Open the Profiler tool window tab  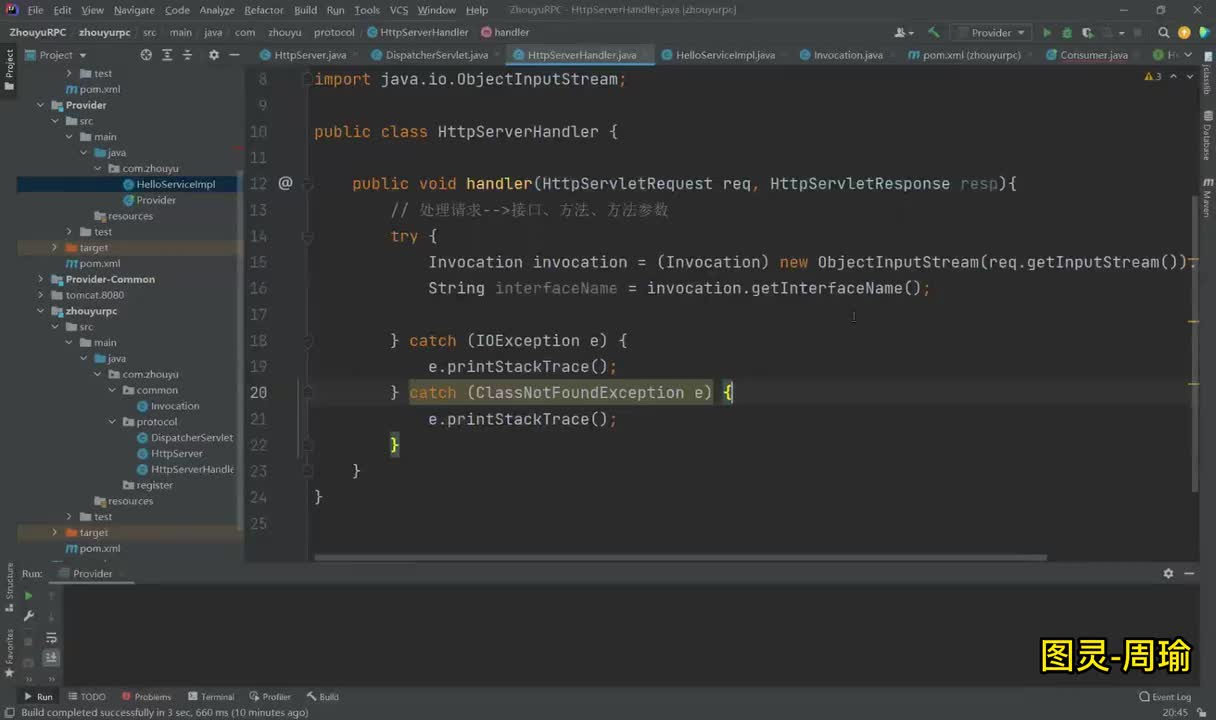tap(270, 697)
